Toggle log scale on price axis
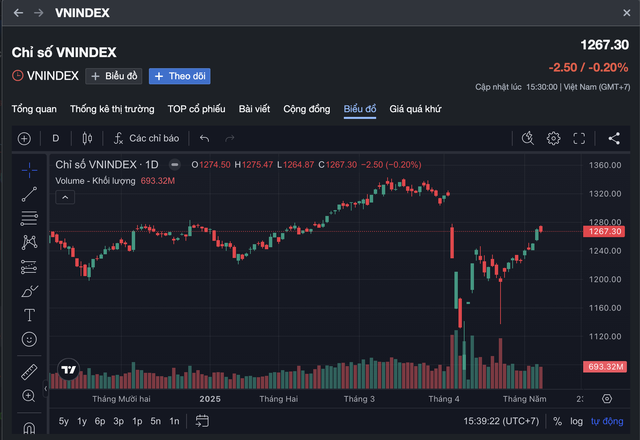The height and width of the screenshot is (440, 640). click(x=577, y=421)
